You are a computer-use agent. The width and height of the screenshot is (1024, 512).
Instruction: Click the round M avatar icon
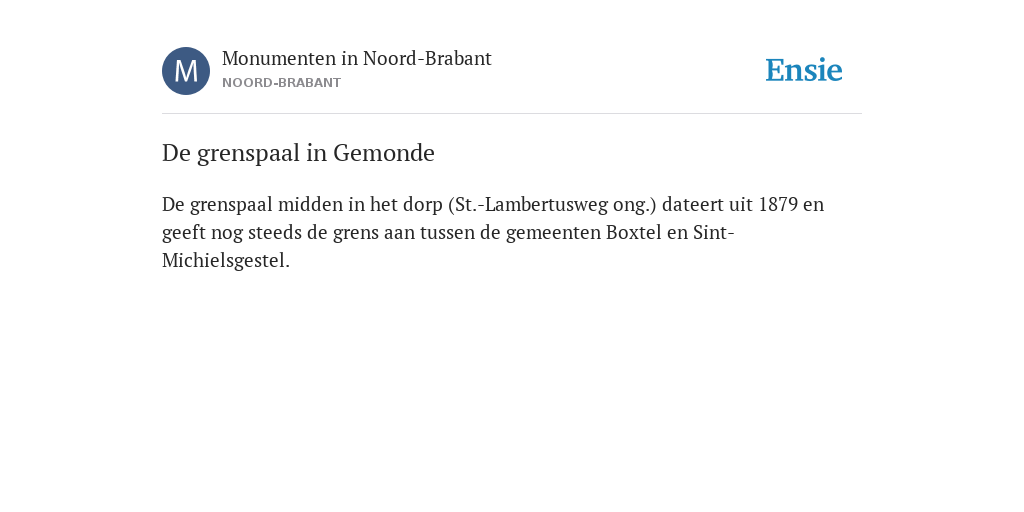point(186,71)
